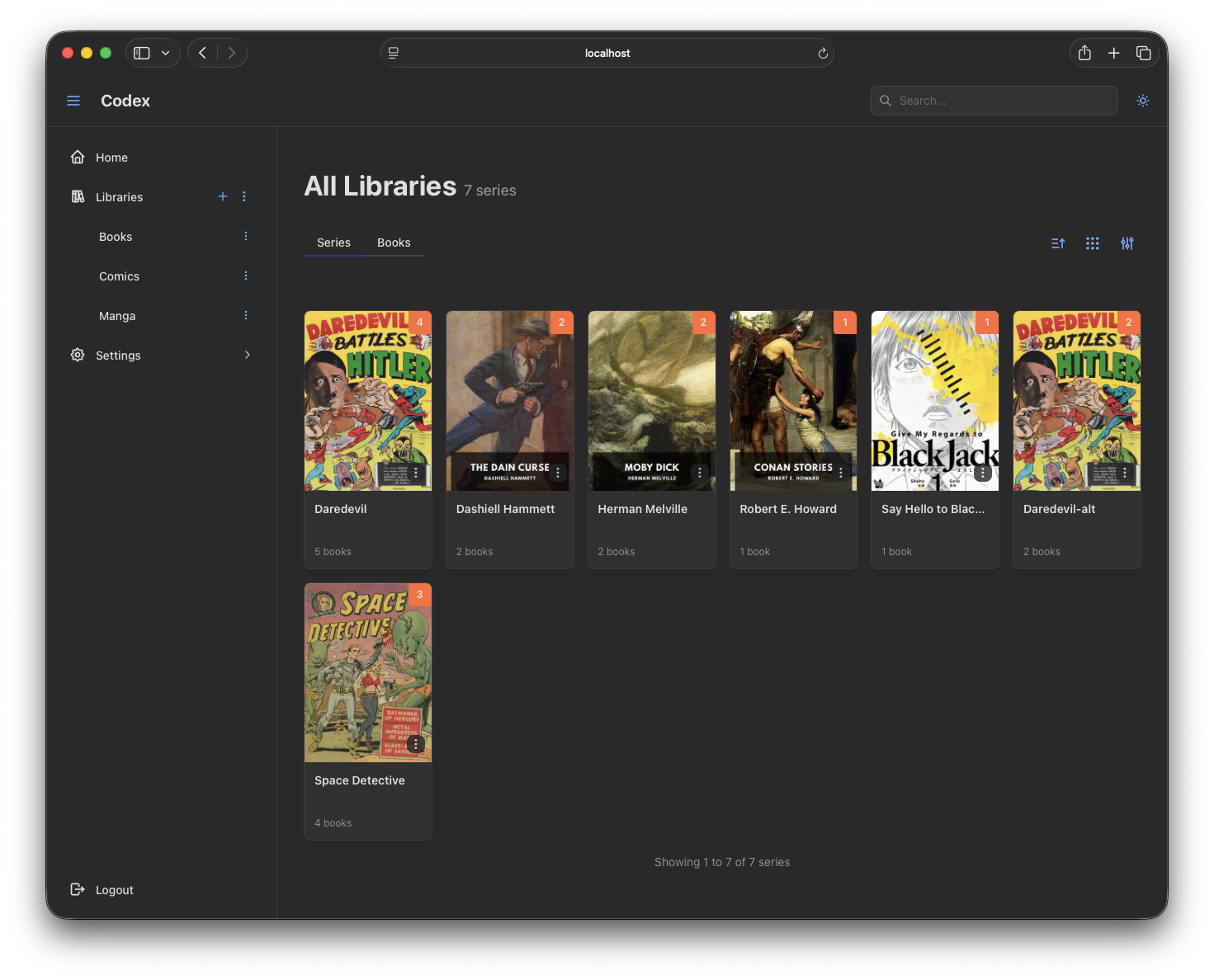The height and width of the screenshot is (980, 1214).
Task: Navigate to Home in the sidebar
Action: click(111, 157)
